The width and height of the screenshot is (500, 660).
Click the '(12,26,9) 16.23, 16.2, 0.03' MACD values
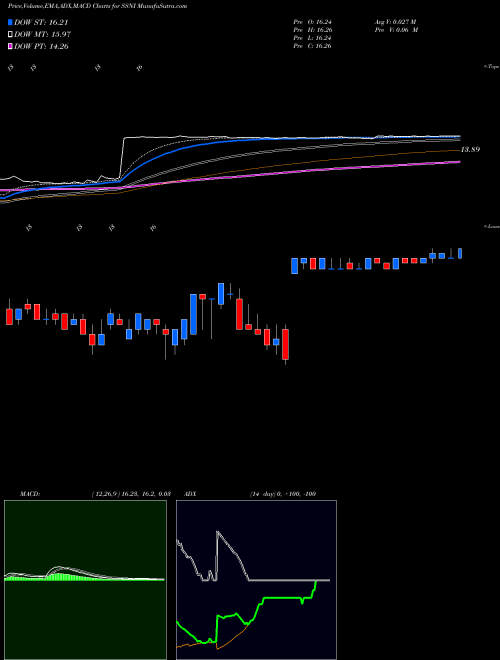pos(131,494)
